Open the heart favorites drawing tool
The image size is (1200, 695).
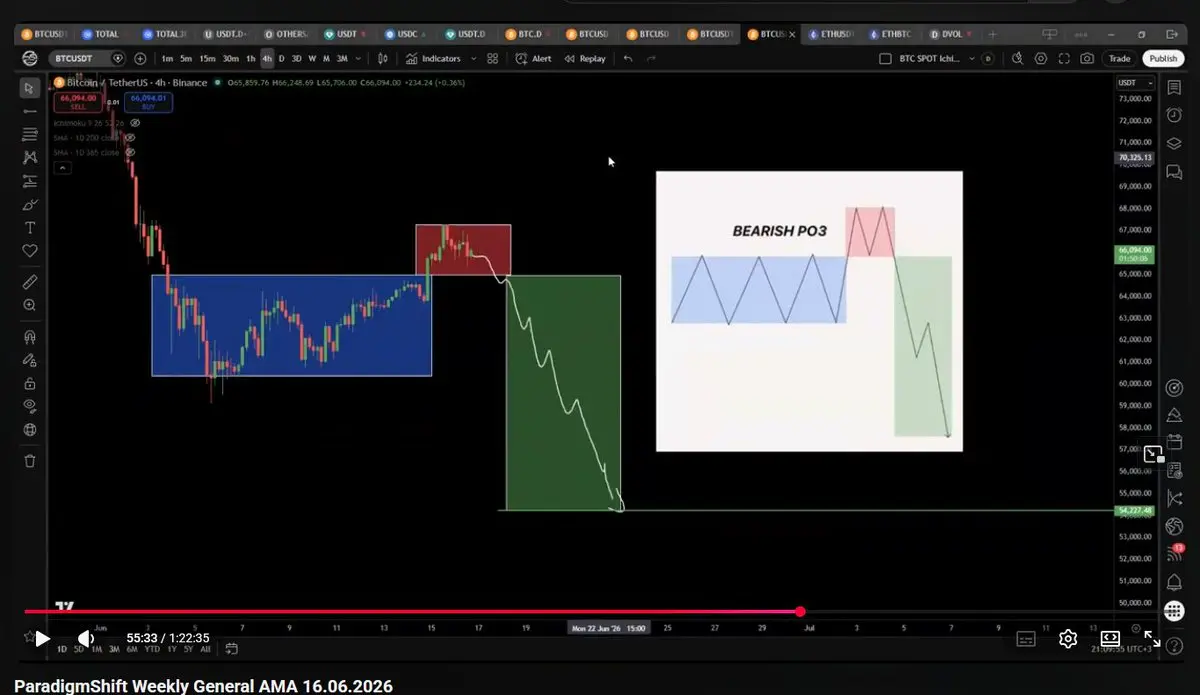point(29,251)
